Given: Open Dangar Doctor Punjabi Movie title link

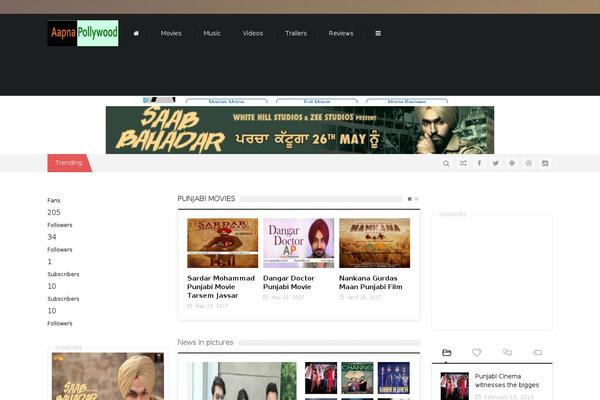Looking at the screenshot, I should coord(289,282).
